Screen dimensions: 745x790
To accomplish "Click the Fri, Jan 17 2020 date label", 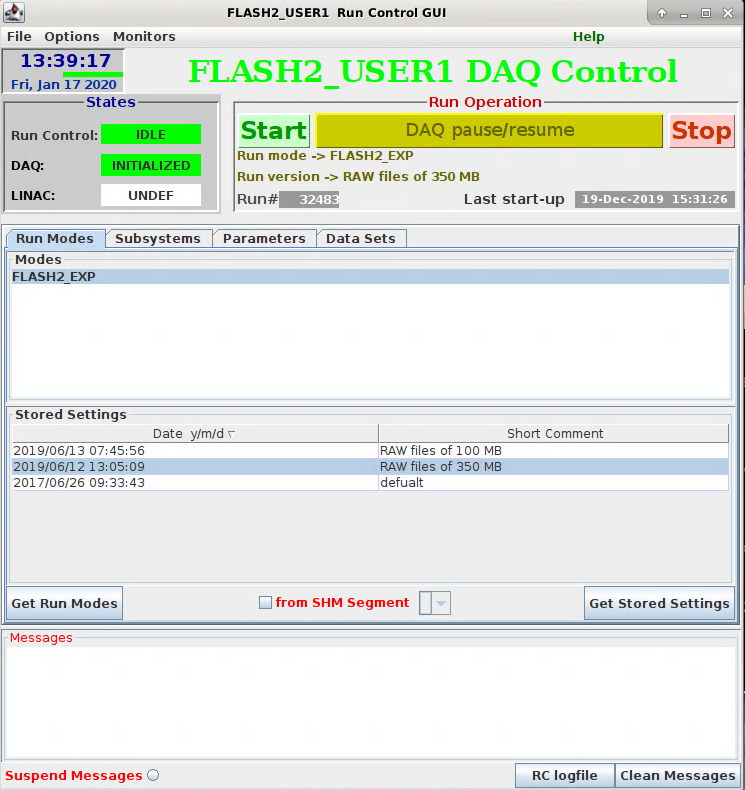I will point(64,84).
